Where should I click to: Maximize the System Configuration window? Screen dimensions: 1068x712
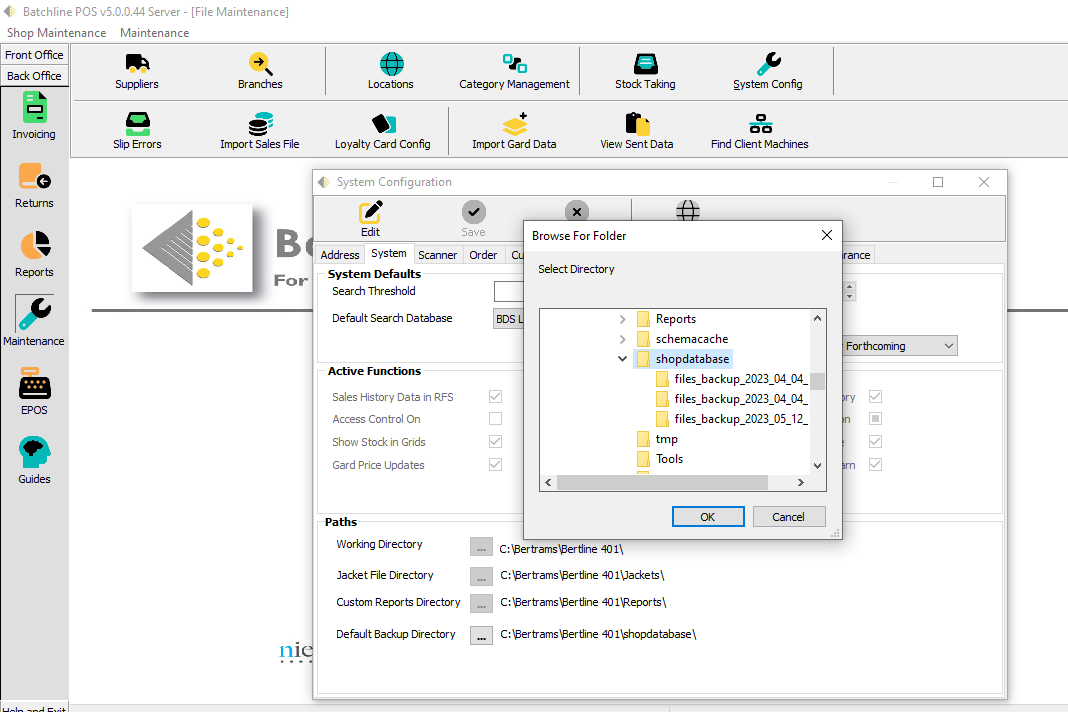click(x=938, y=182)
